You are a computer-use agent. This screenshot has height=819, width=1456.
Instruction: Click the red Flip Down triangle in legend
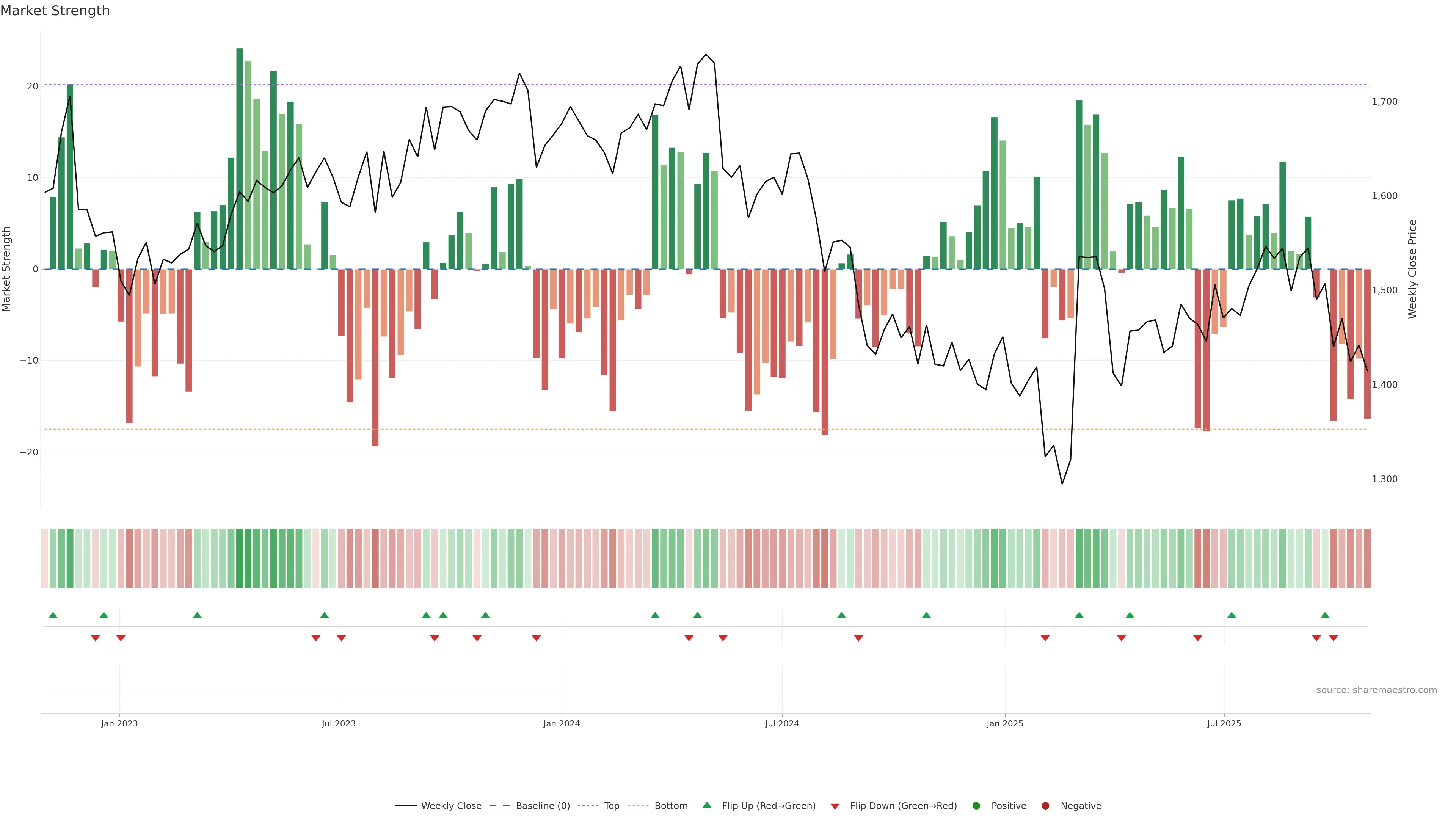click(835, 806)
